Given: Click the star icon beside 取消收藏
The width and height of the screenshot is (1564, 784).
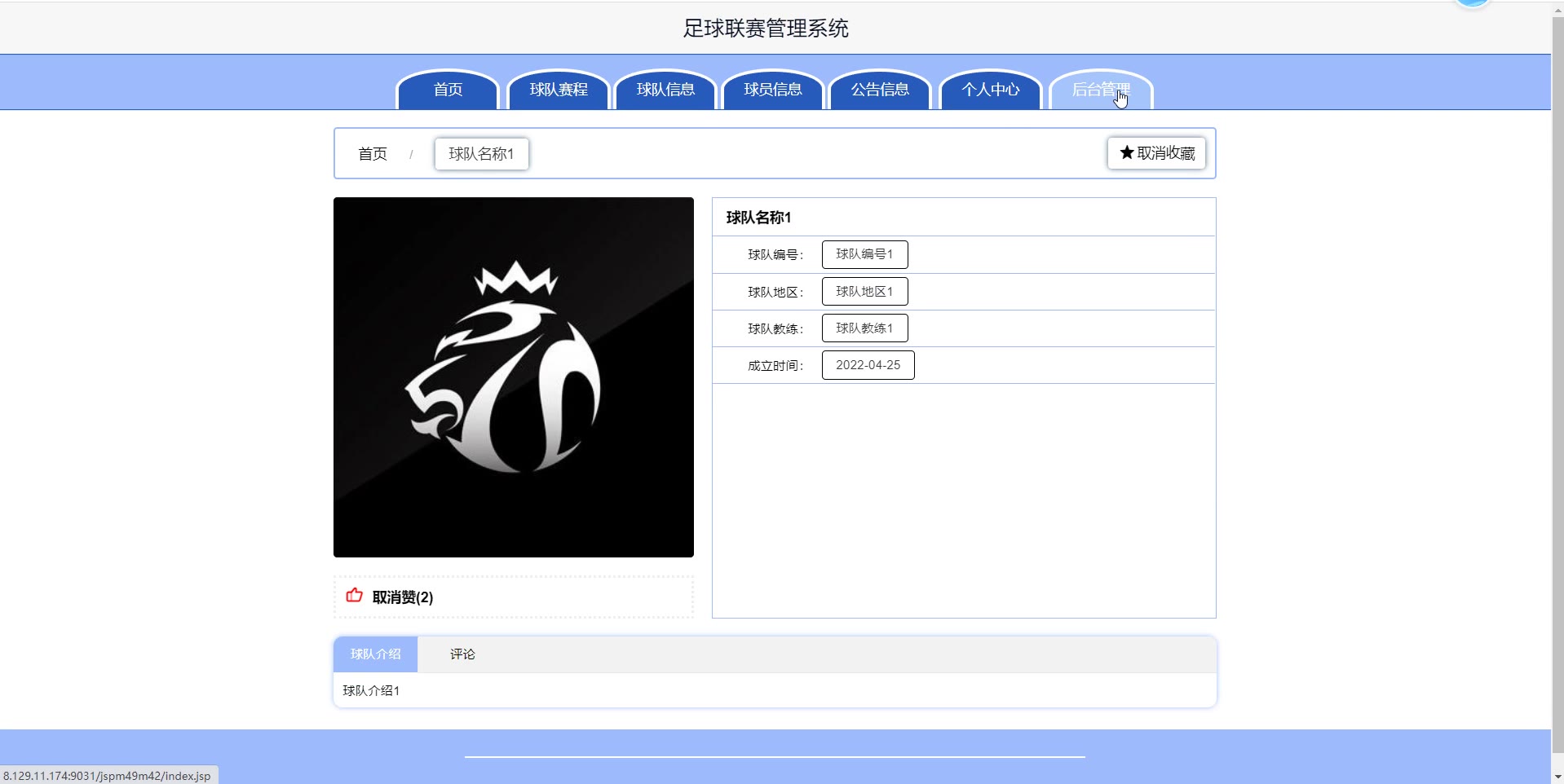Looking at the screenshot, I should coord(1127,152).
